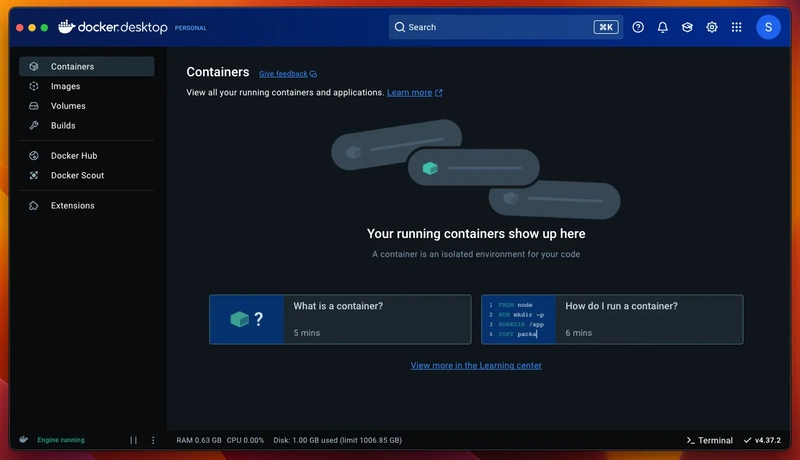Click the Volumes drive icon
The width and height of the screenshot is (800, 460).
coord(34,106)
